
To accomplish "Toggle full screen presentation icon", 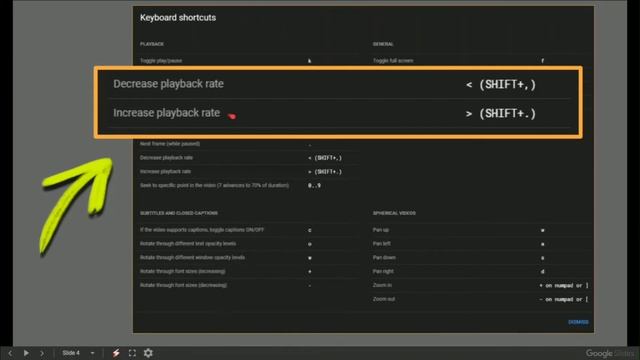I will pos(132,353).
